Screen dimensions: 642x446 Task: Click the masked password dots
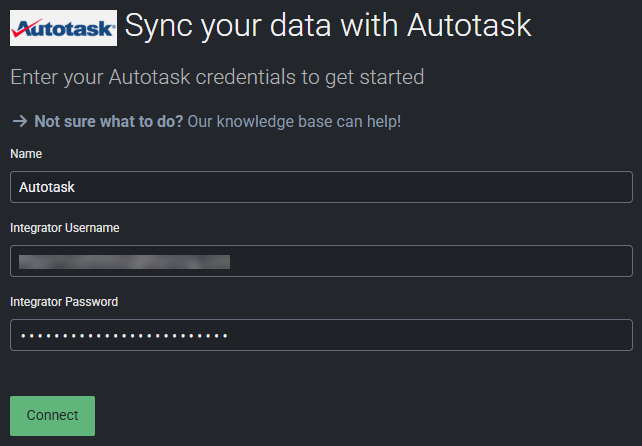pos(124,336)
